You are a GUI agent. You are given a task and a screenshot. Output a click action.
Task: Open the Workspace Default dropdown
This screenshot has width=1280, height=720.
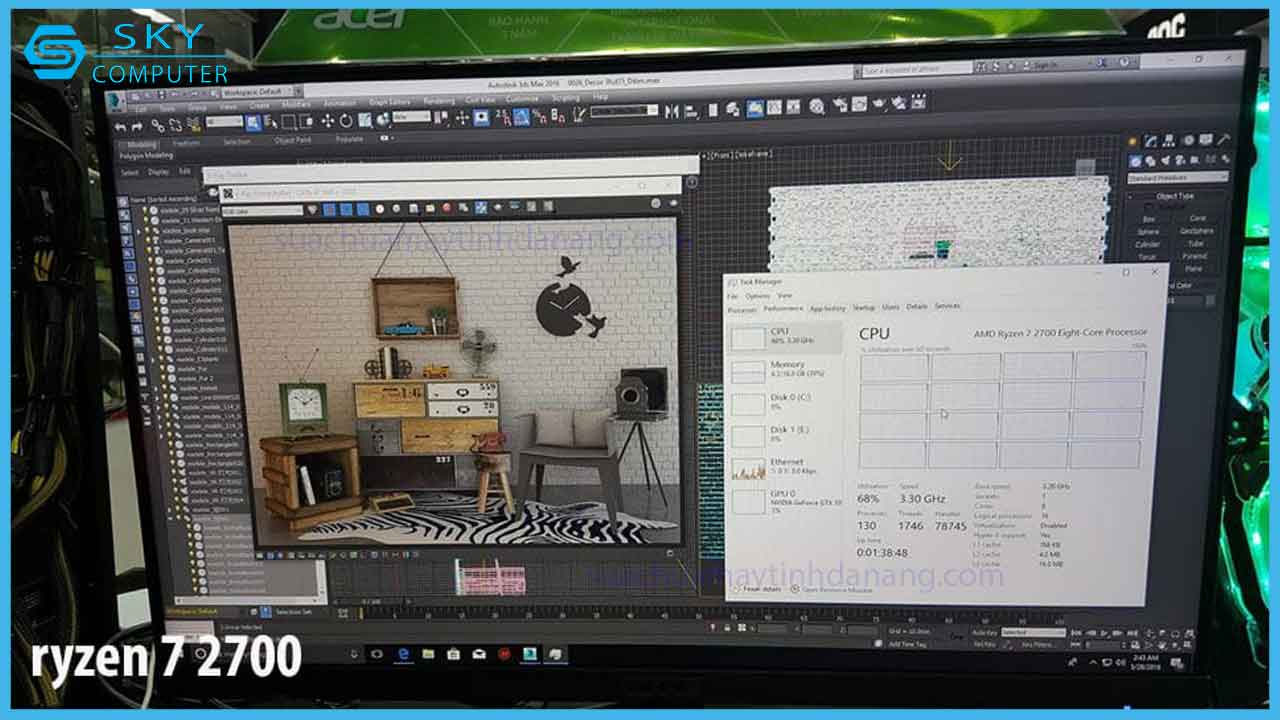tap(262, 92)
